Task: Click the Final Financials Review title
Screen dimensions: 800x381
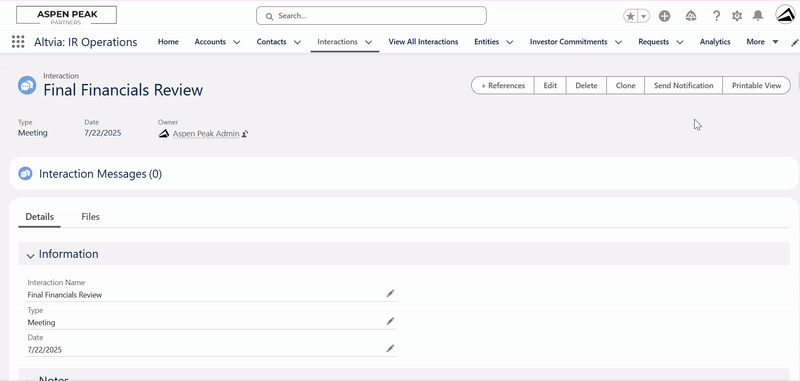Action: (123, 90)
